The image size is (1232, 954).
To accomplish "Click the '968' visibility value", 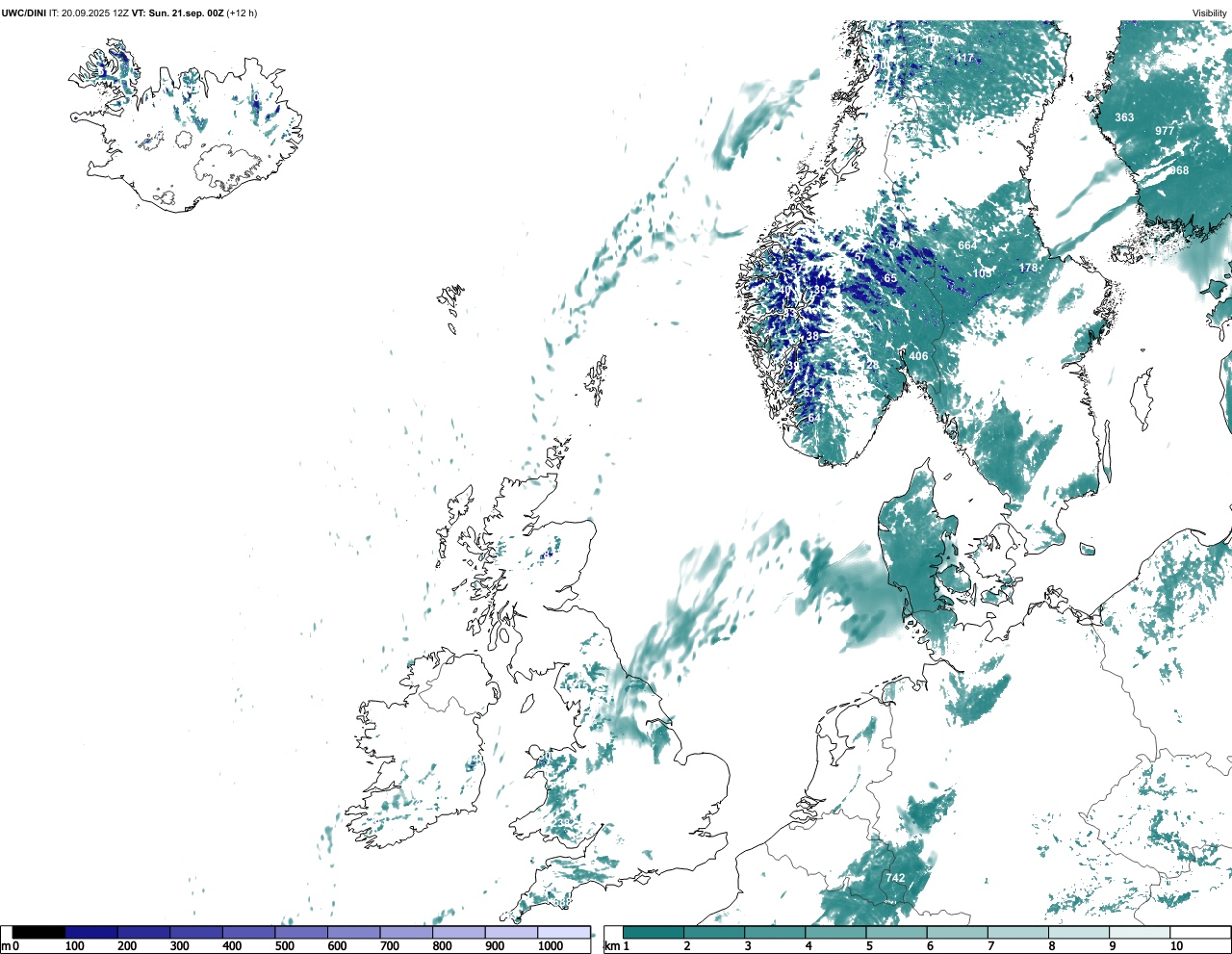I will (1179, 170).
